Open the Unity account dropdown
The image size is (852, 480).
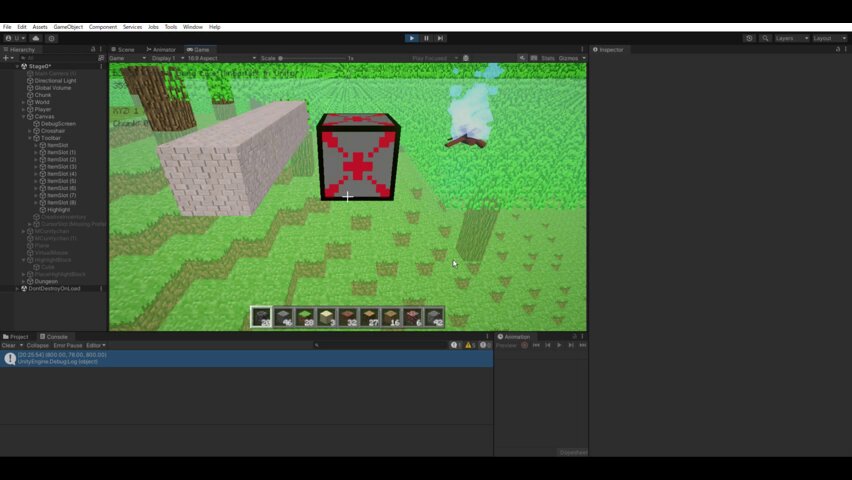[15, 38]
